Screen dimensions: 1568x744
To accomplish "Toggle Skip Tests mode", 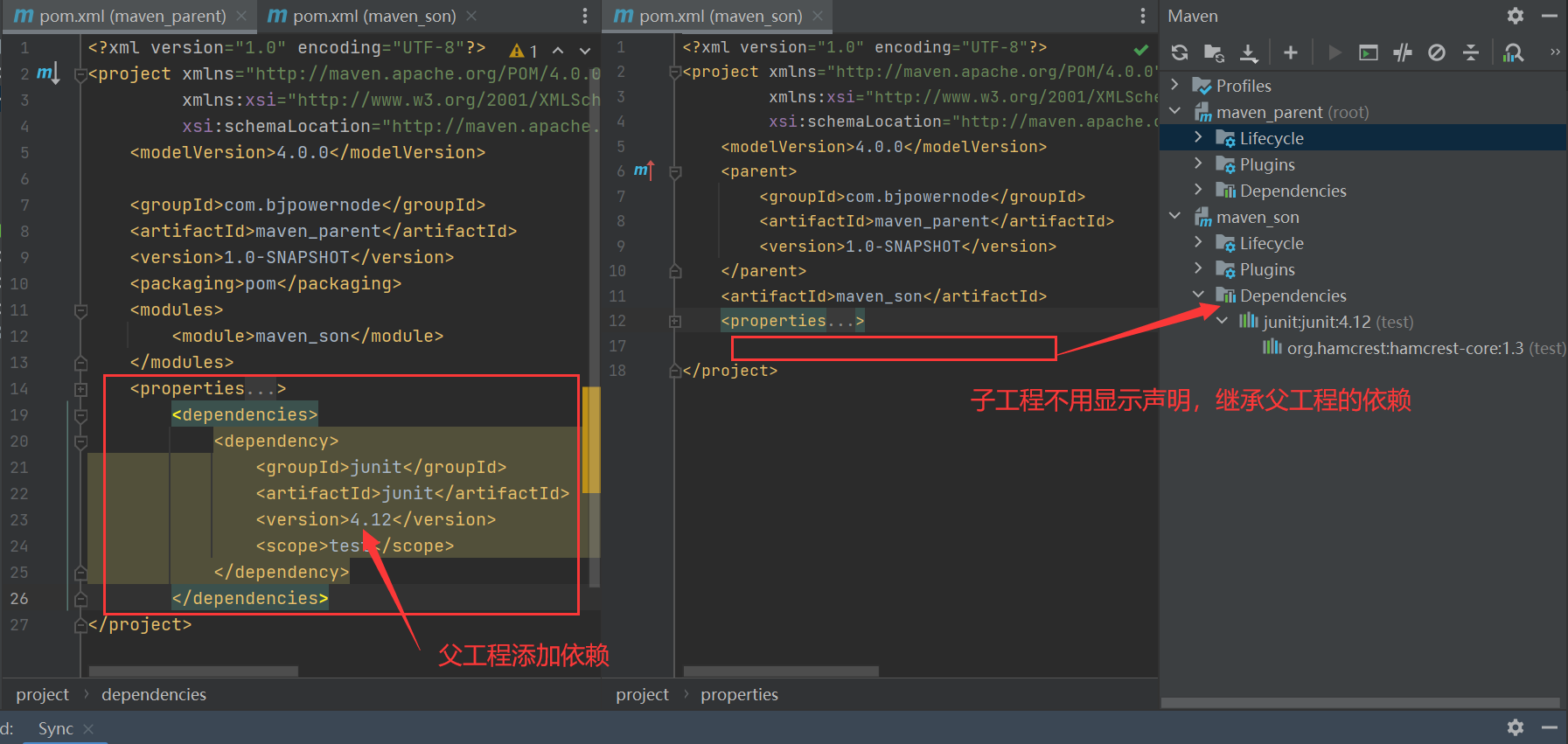I will (x=1437, y=52).
